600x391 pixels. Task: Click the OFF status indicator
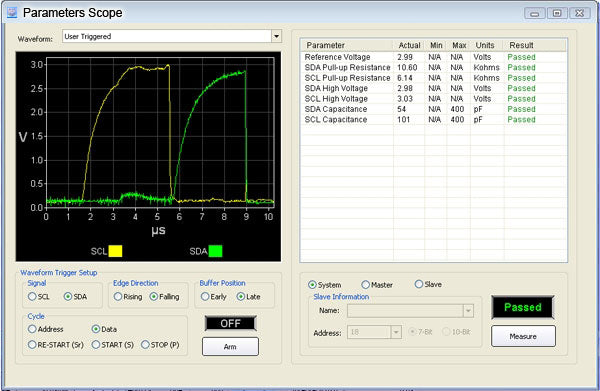(230, 324)
